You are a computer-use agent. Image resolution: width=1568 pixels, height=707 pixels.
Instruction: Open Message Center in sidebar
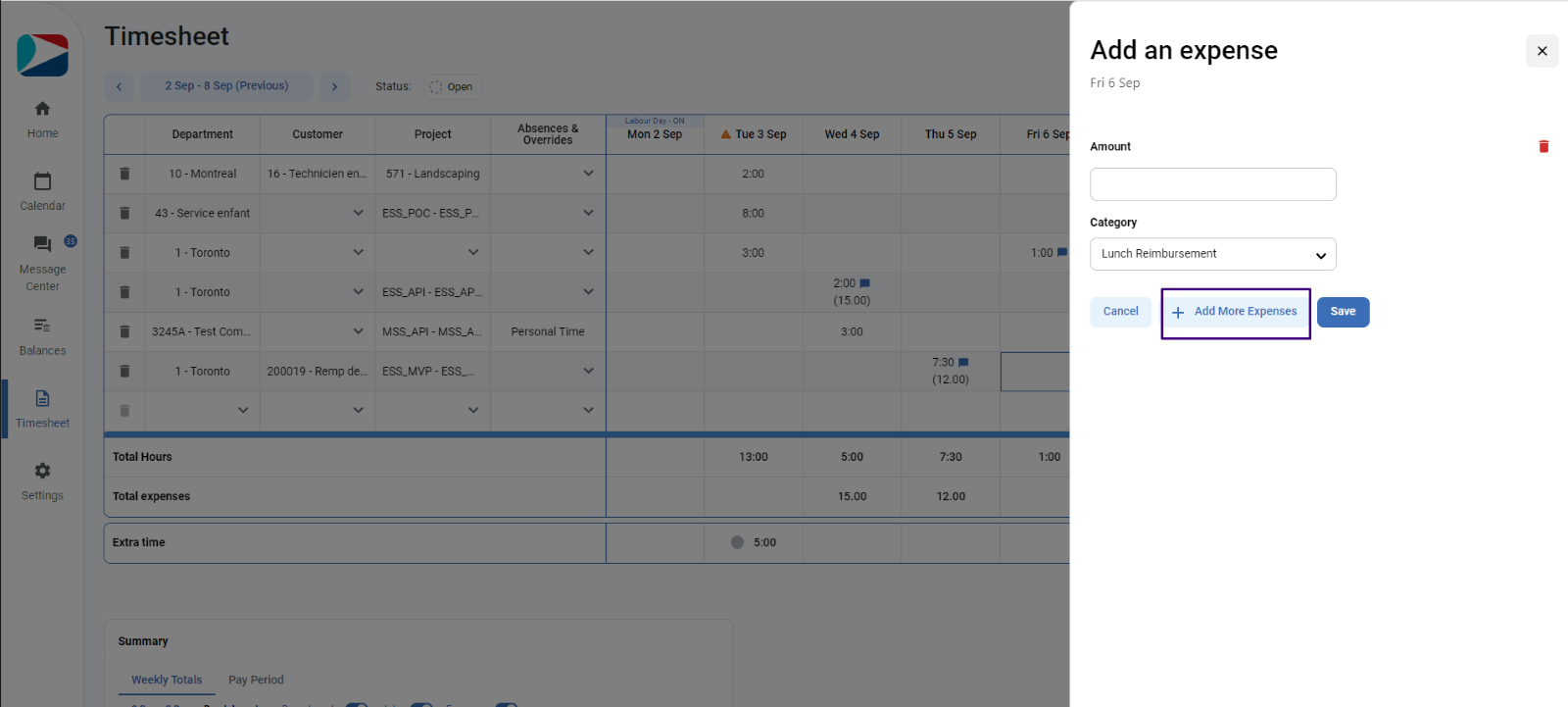click(x=42, y=264)
